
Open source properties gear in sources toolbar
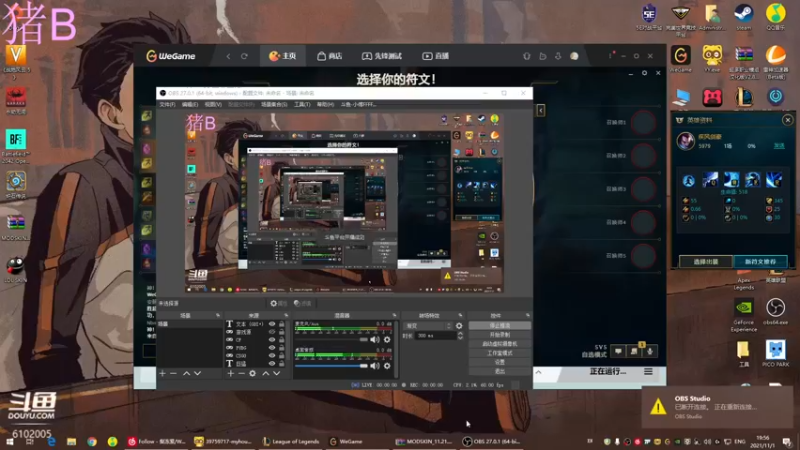pos(253,373)
